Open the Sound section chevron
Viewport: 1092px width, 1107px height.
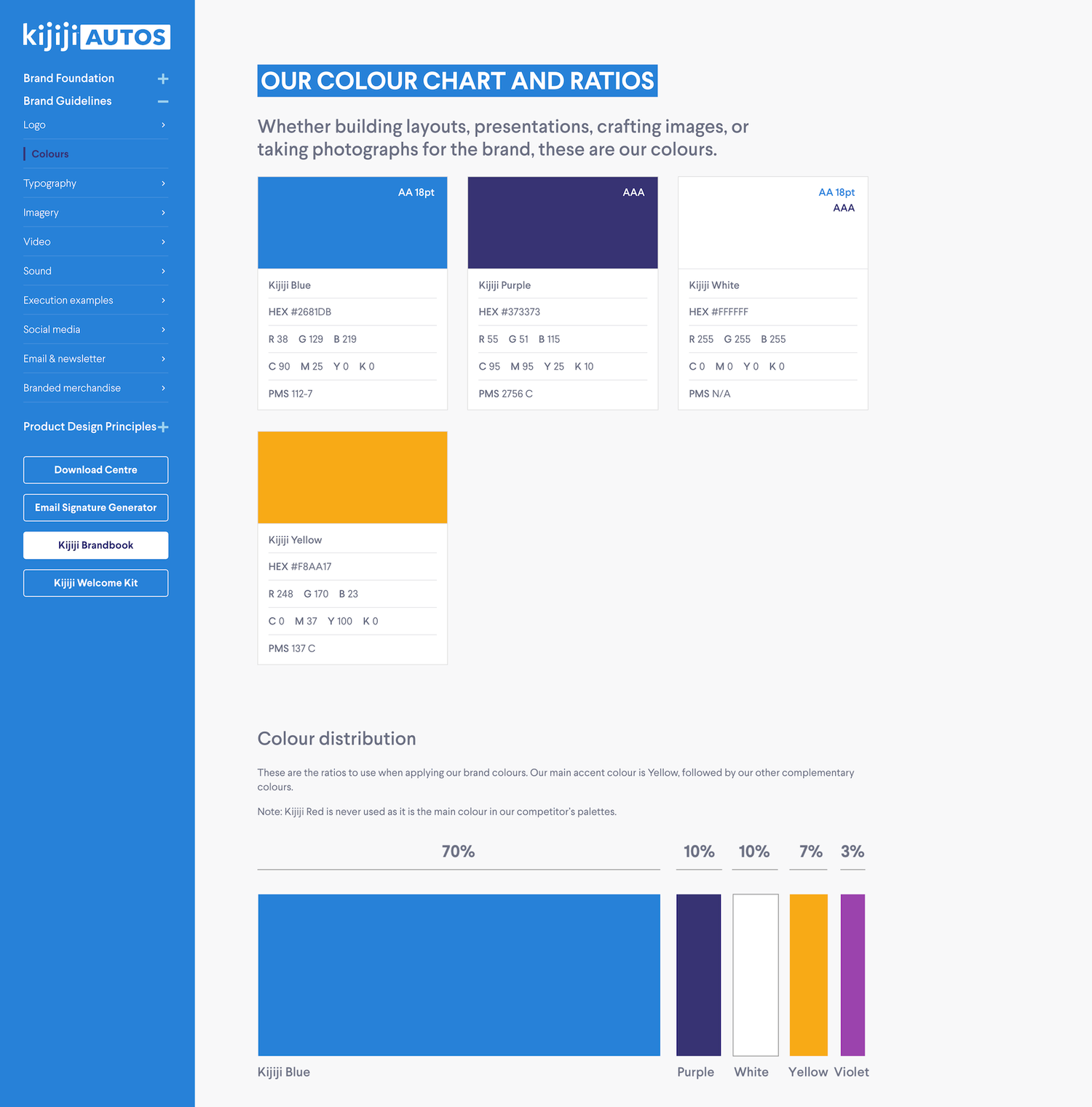point(163,271)
